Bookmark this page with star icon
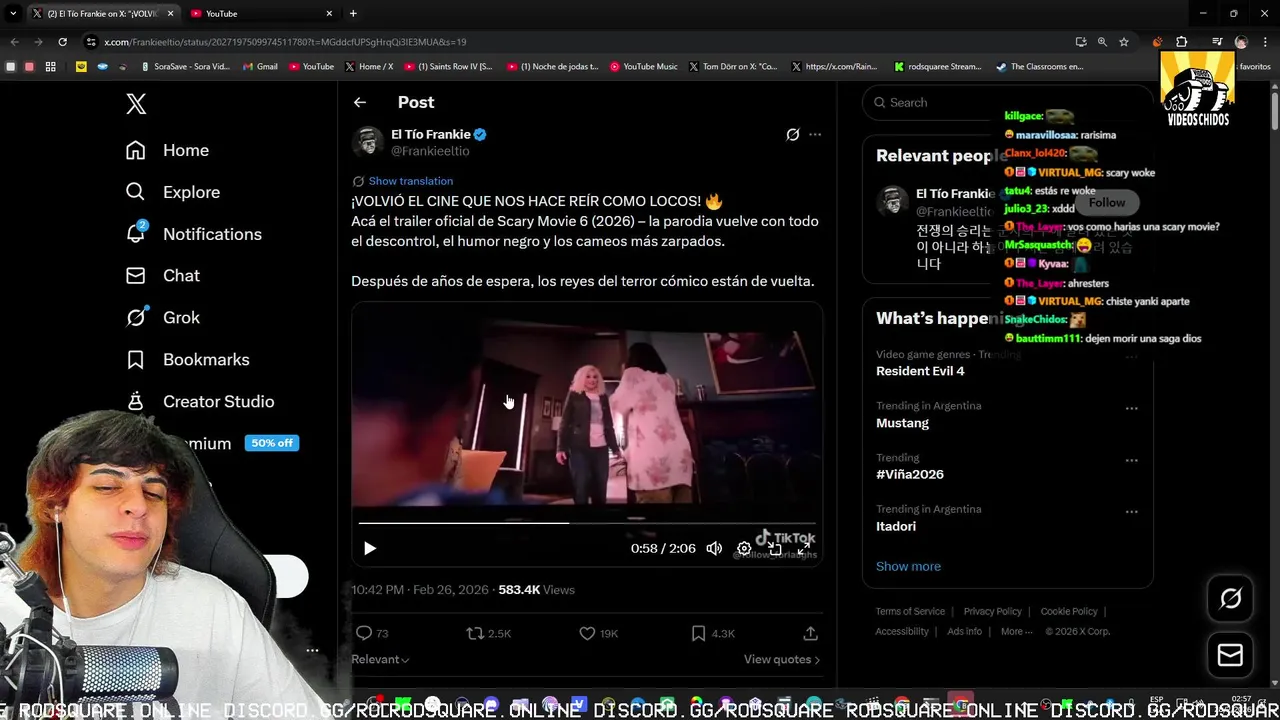The width and height of the screenshot is (1280, 720). 1124,42
